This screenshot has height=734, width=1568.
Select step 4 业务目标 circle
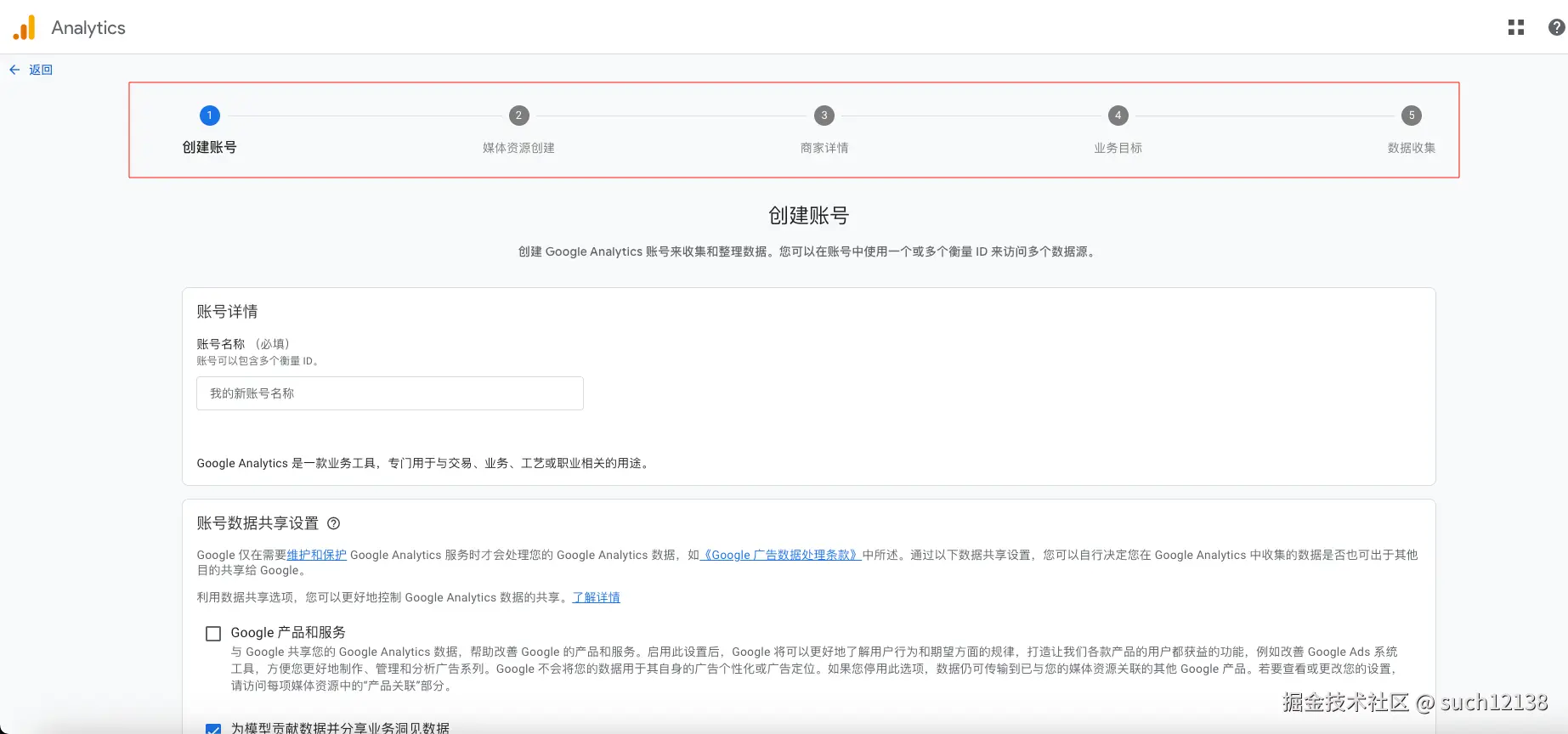pyautogui.click(x=1118, y=116)
